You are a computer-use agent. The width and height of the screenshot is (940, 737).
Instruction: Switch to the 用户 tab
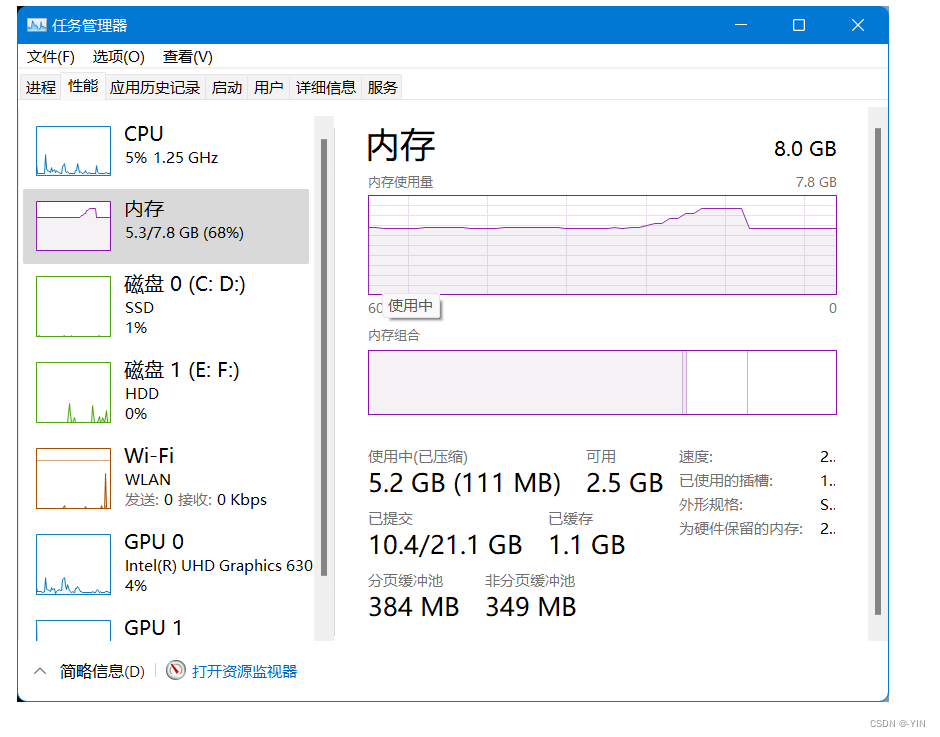tap(268, 88)
